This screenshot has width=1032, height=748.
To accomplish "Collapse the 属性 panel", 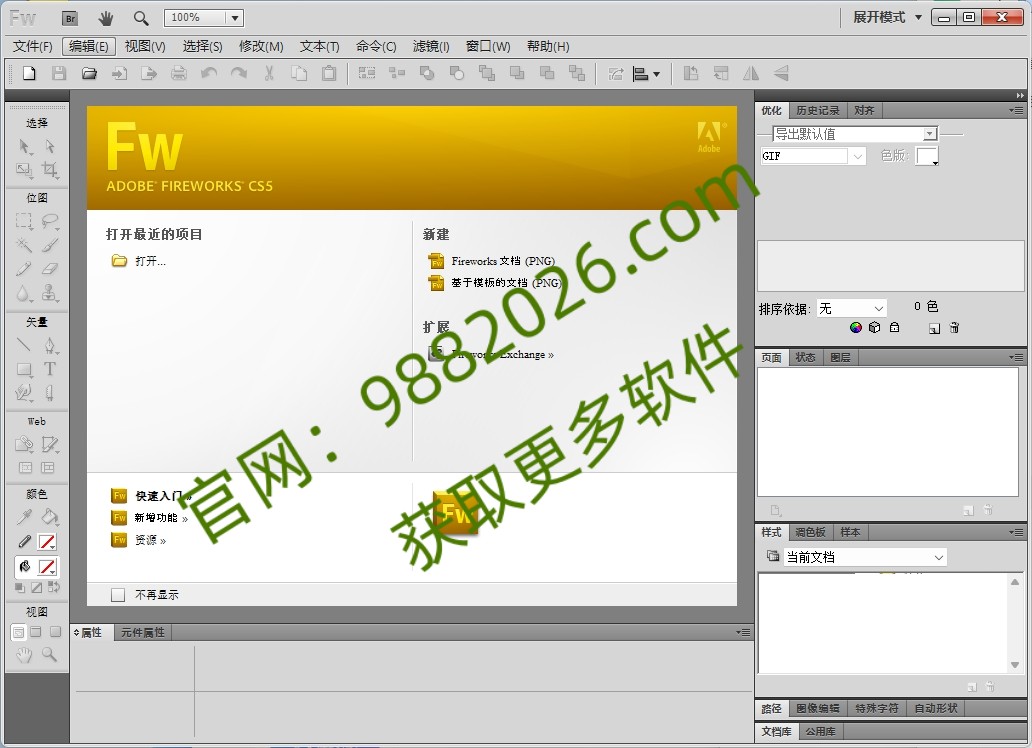I will click(77, 633).
